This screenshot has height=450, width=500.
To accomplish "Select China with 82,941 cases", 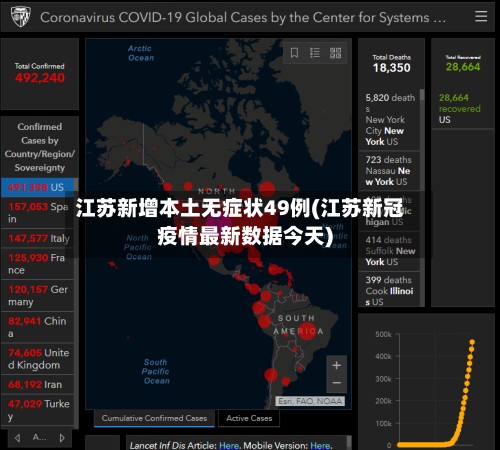I will (x=37, y=327).
